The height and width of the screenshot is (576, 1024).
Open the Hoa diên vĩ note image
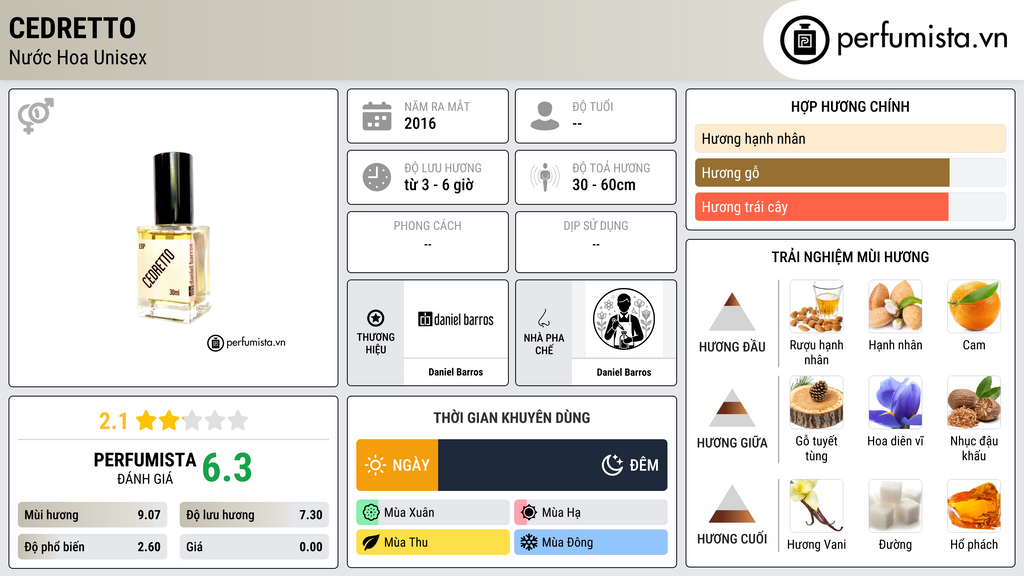click(x=895, y=402)
